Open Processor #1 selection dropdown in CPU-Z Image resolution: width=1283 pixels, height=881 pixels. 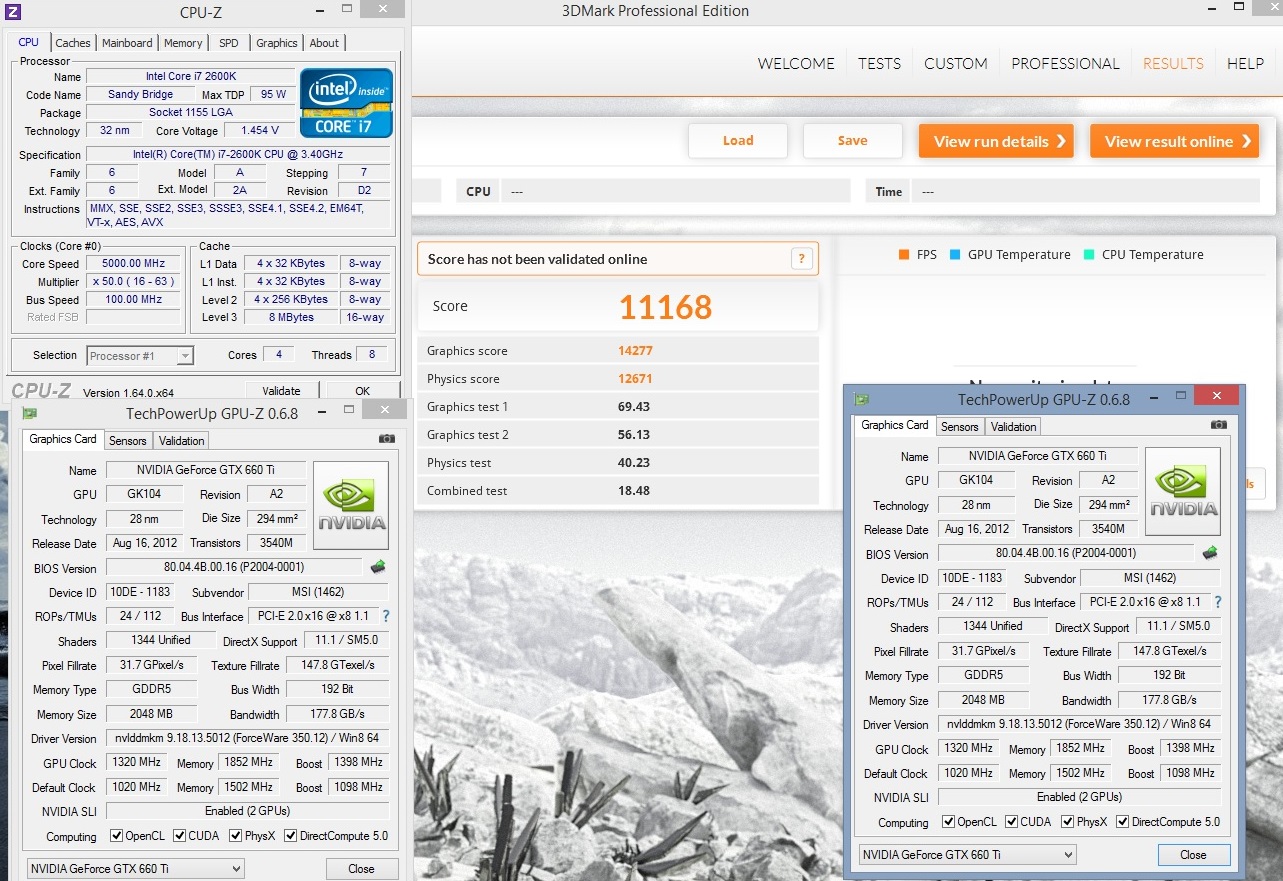[140, 355]
